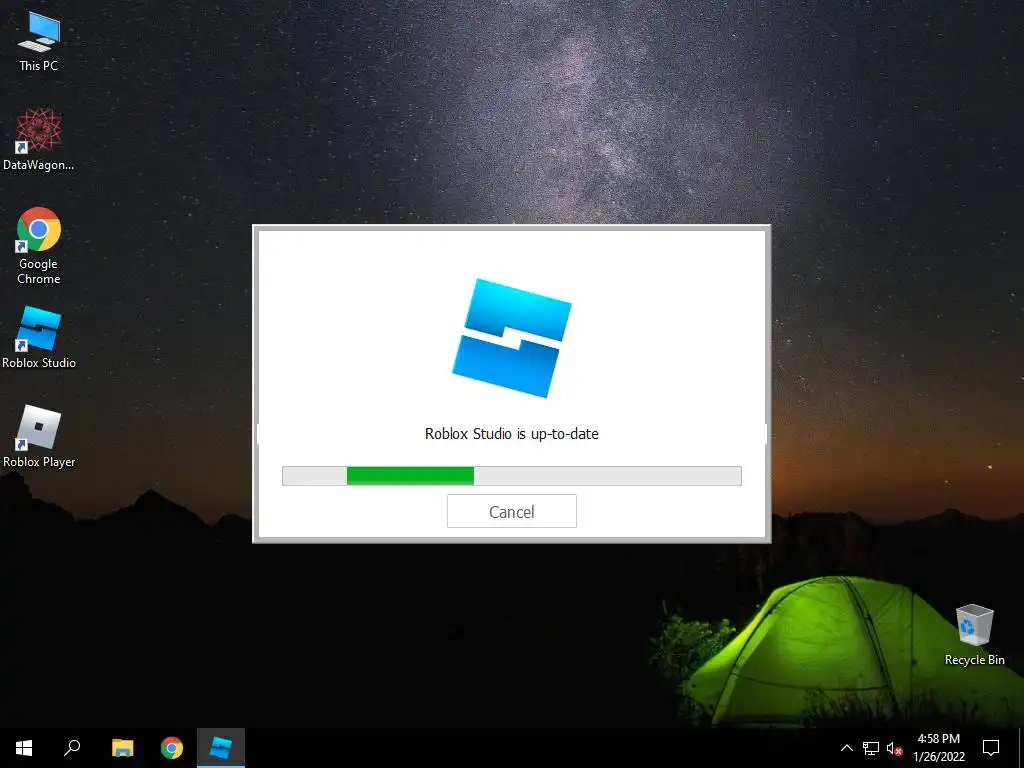Open the muted volume tray icon
The image size is (1024, 768).
(x=894, y=748)
